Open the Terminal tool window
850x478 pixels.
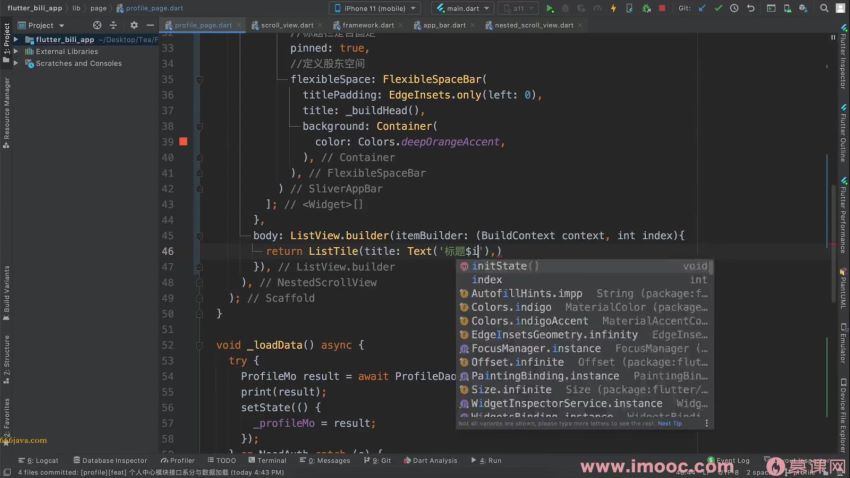coord(267,460)
